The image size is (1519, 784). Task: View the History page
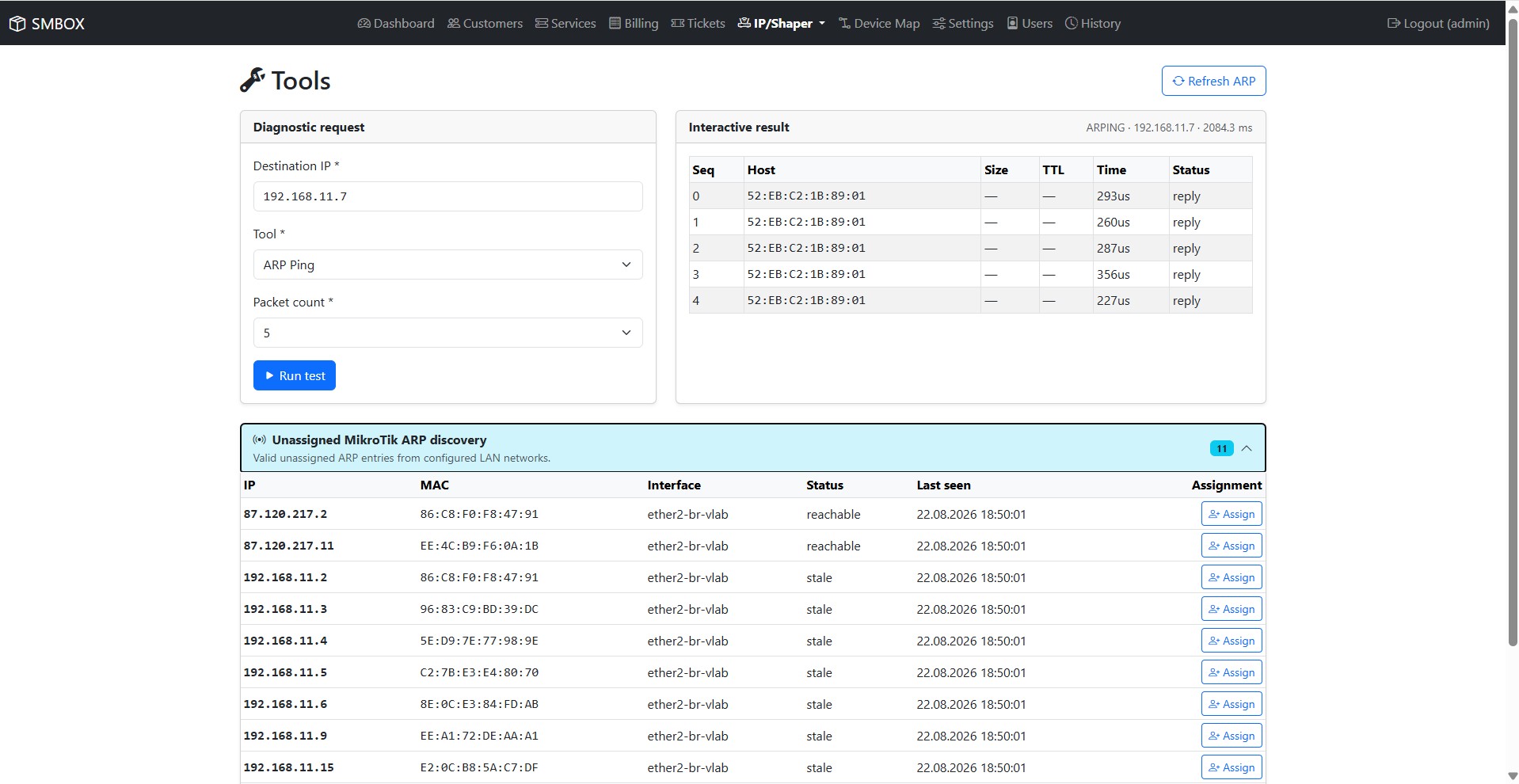(1093, 24)
